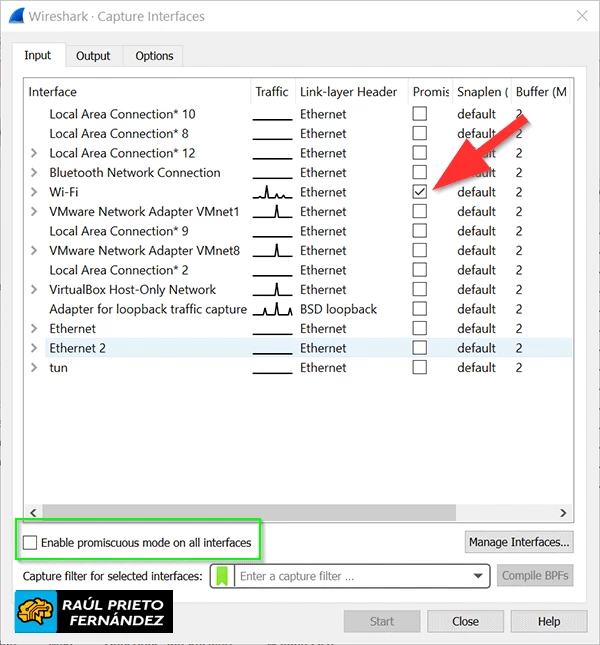Expand the Wi-Fi interface row
This screenshot has width=600, height=645.
click(34, 192)
